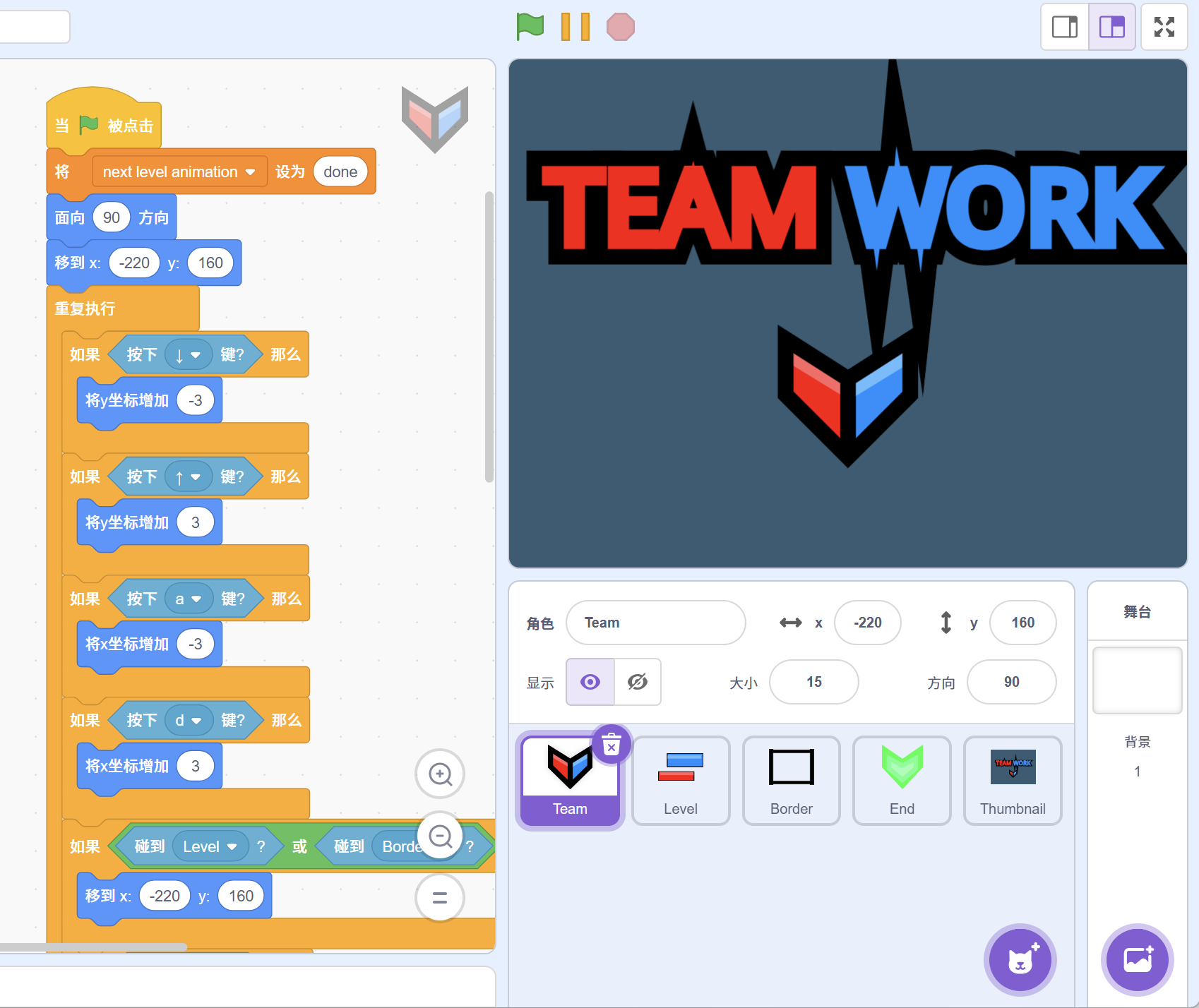Click the choose a sprite button
Image resolution: width=1199 pixels, height=1008 pixels.
[x=1020, y=959]
